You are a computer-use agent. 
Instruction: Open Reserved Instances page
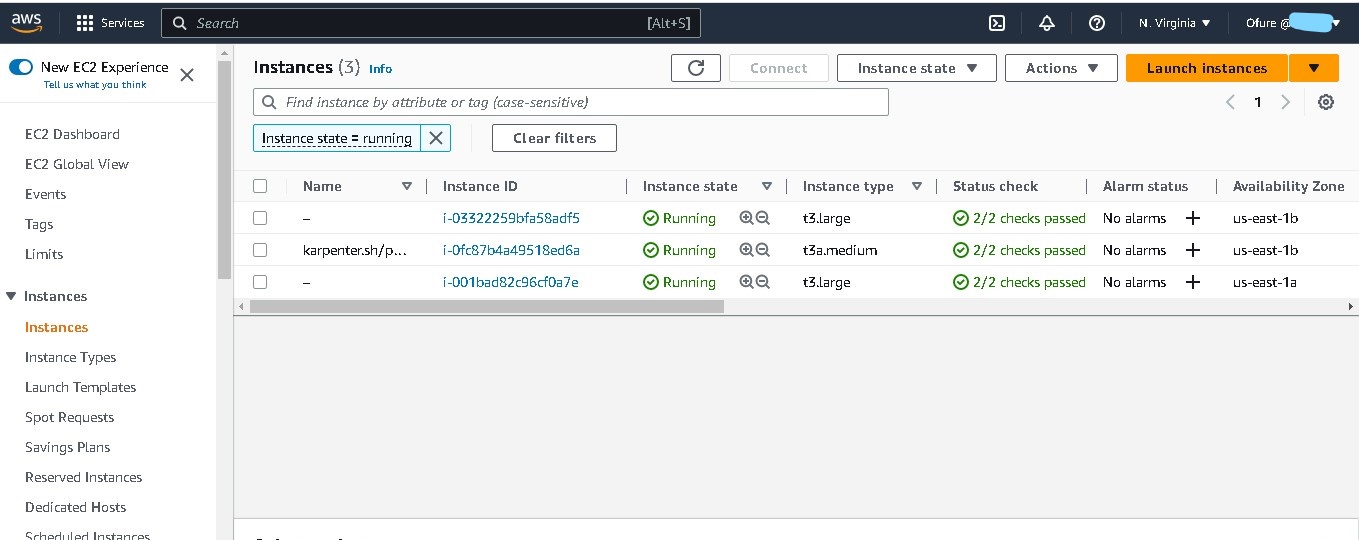[83, 477]
